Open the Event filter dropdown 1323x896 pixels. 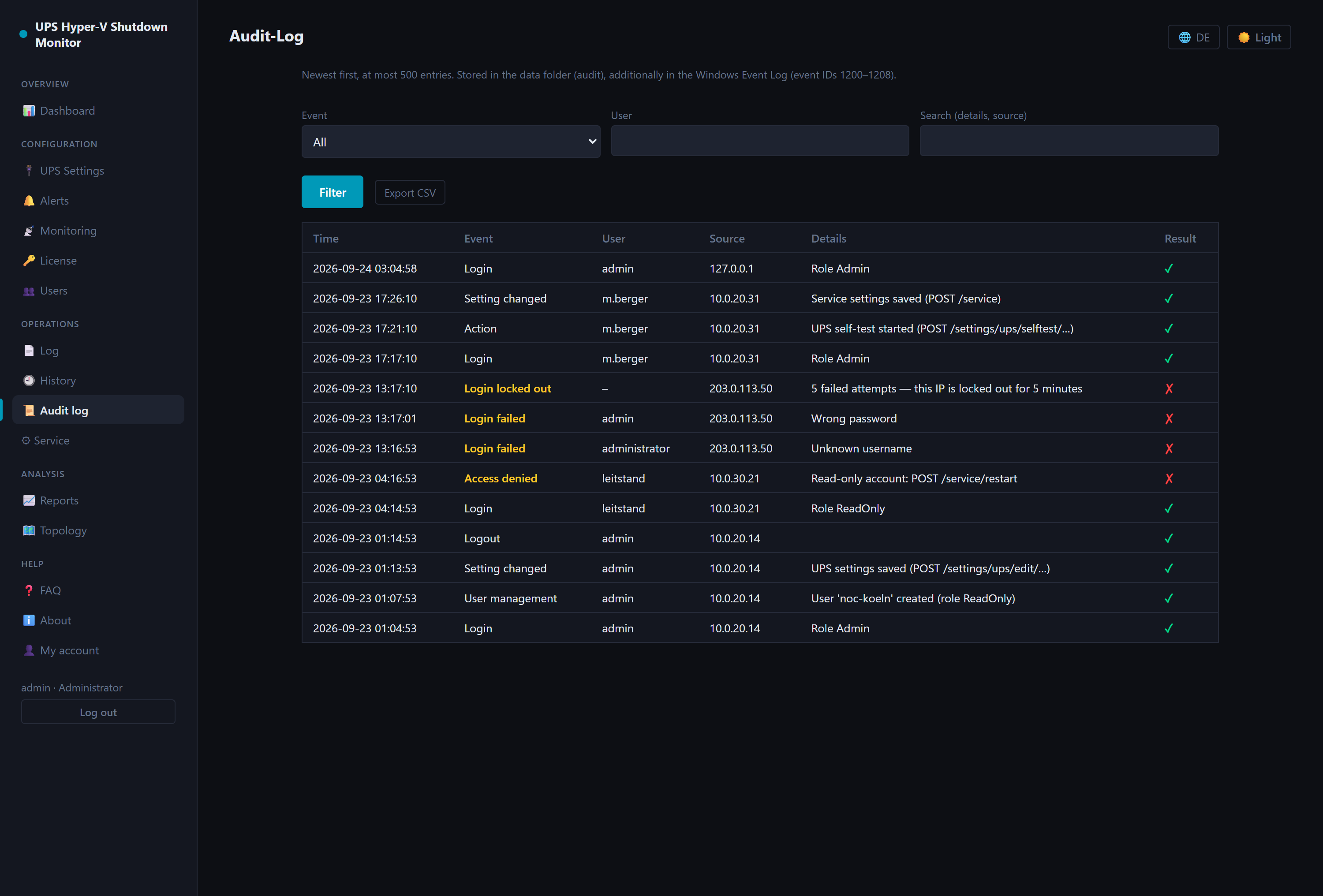pos(451,142)
